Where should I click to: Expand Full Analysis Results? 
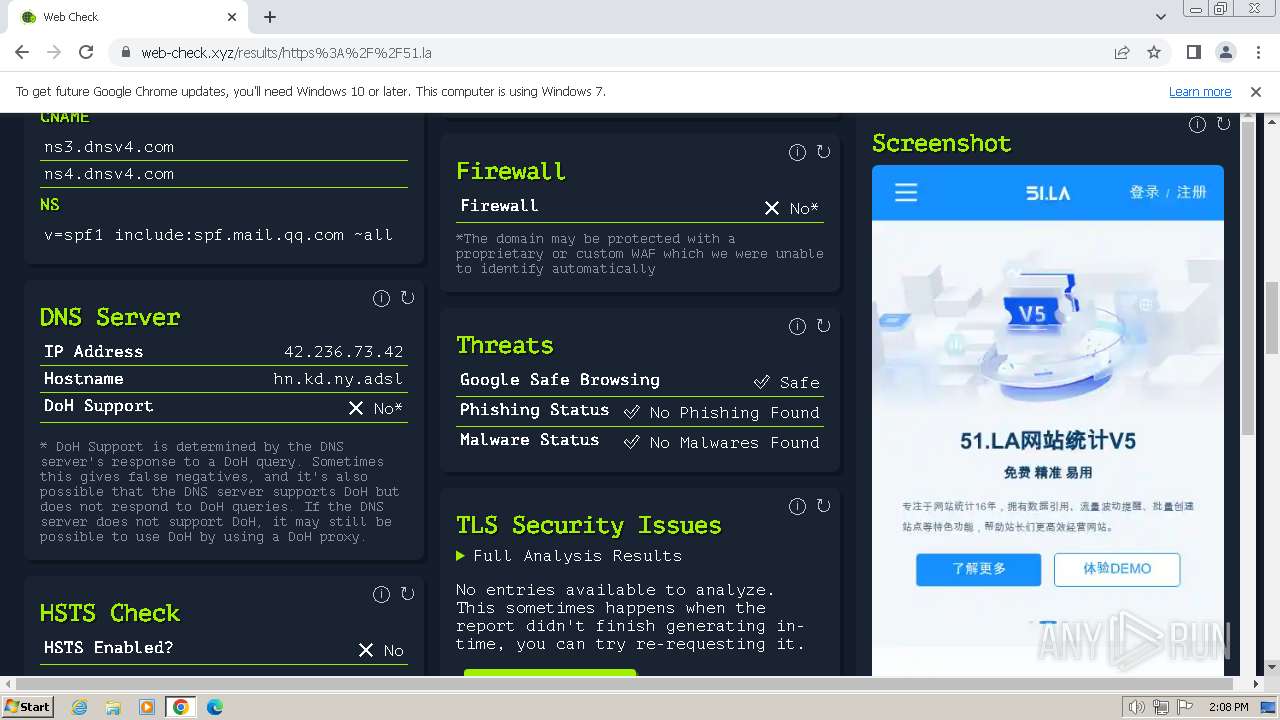click(x=569, y=556)
